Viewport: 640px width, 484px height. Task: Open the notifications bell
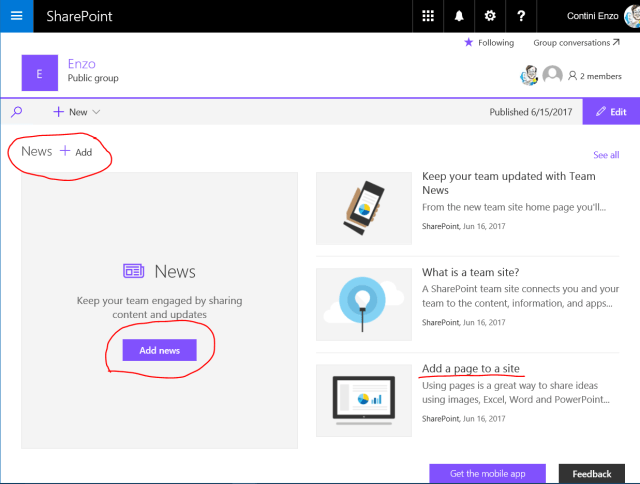pyautogui.click(x=459, y=16)
